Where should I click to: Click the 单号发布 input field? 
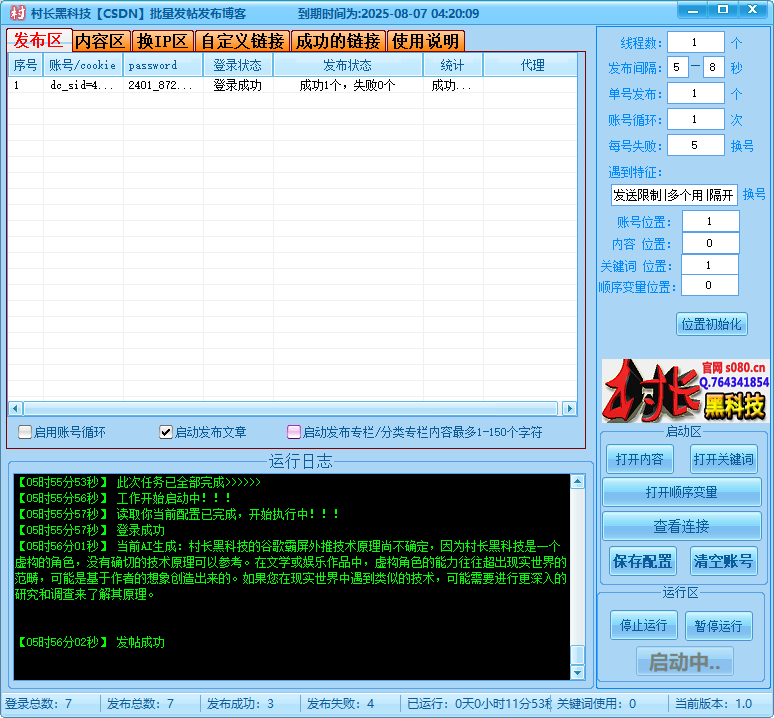click(x=696, y=94)
